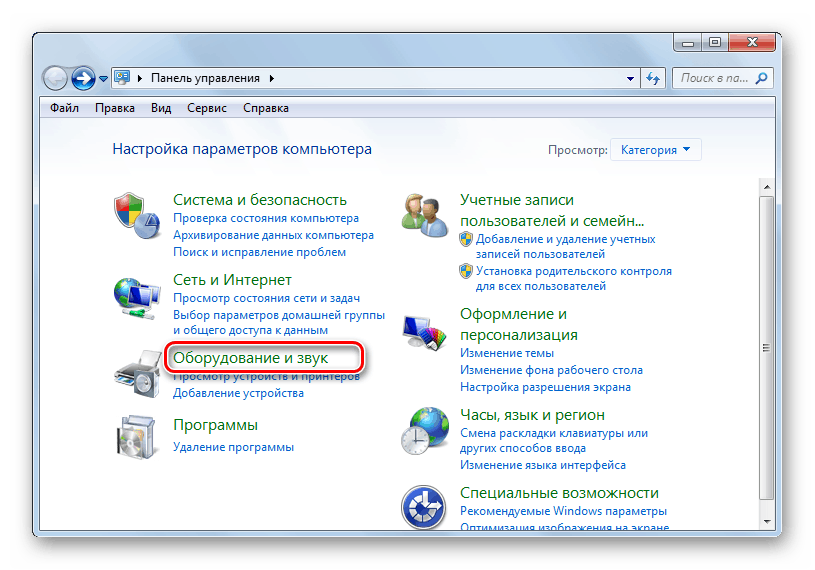
Task: Open System and Security shield icon
Action: click(x=137, y=216)
